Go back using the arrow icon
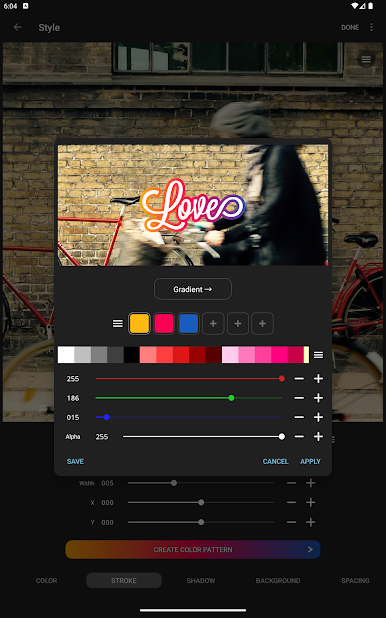Viewport: 386px width, 618px height. [17, 27]
